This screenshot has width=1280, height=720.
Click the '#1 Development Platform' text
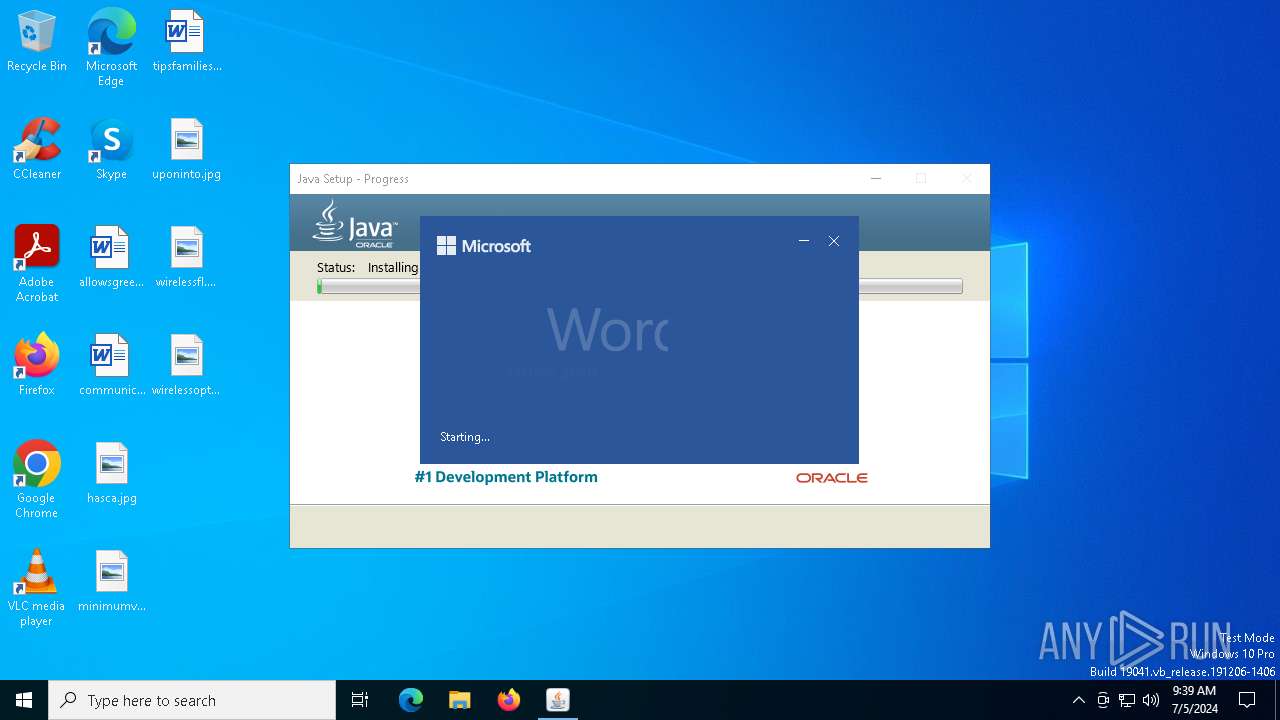pos(506,477)
